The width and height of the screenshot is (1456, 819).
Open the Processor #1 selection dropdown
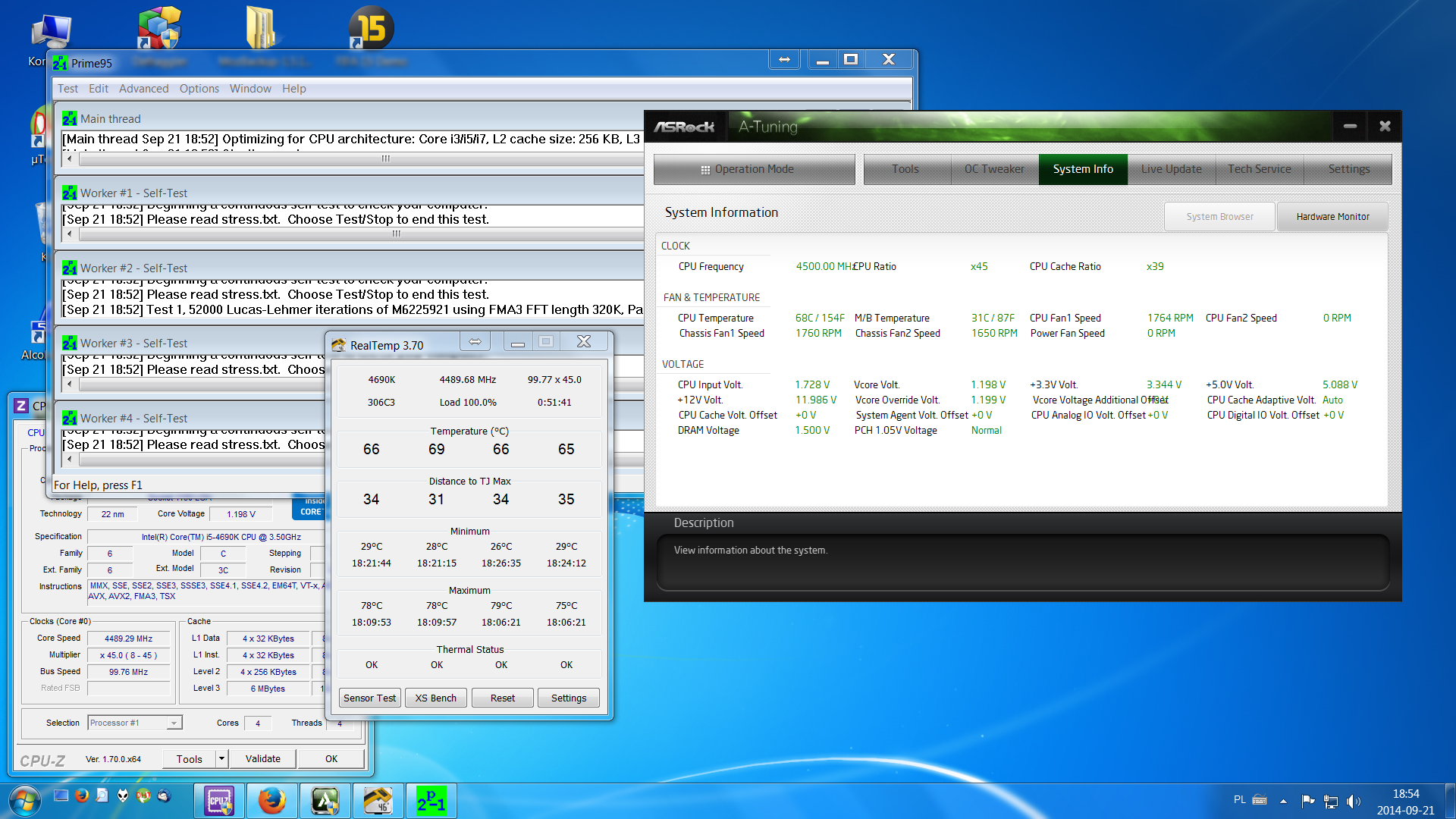[174, 723]
